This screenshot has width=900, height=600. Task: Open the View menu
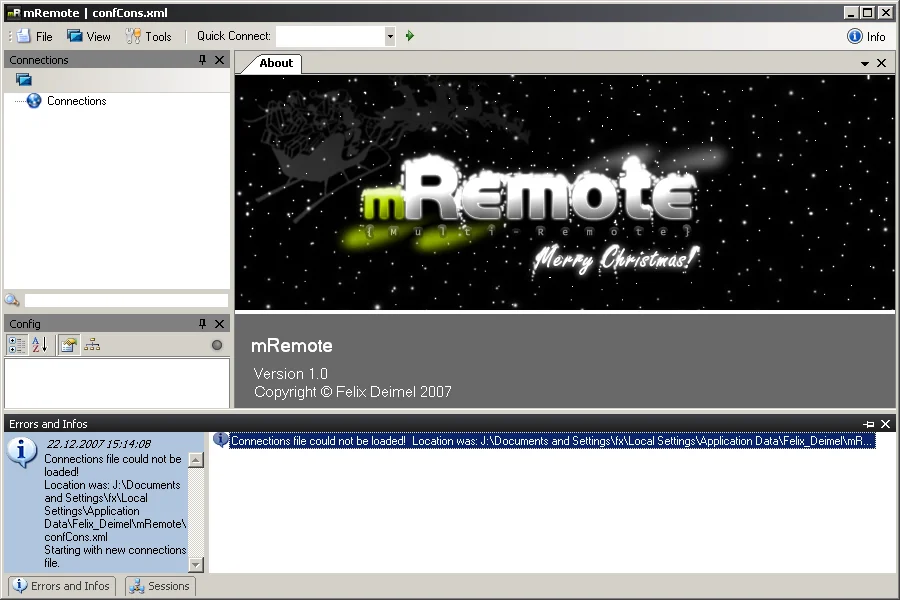[88, 36]
